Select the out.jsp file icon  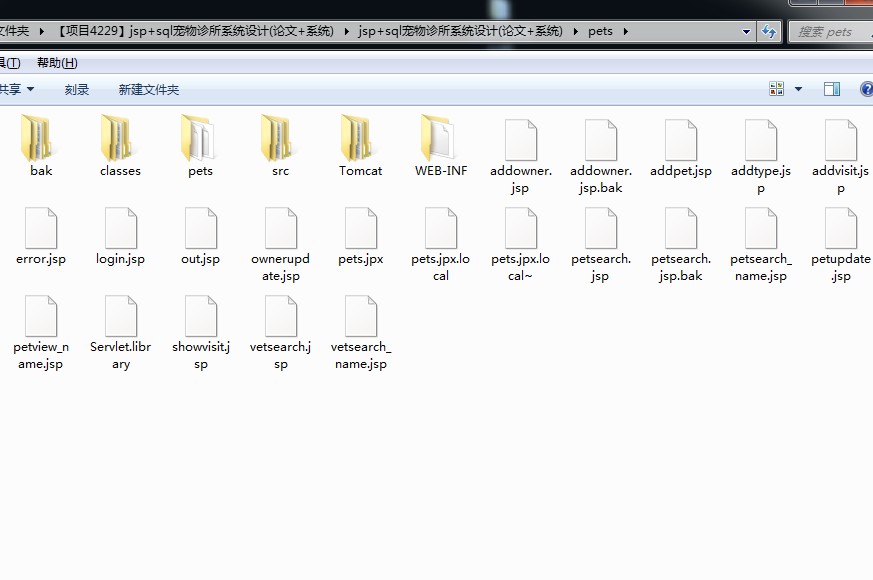(201, 228)
